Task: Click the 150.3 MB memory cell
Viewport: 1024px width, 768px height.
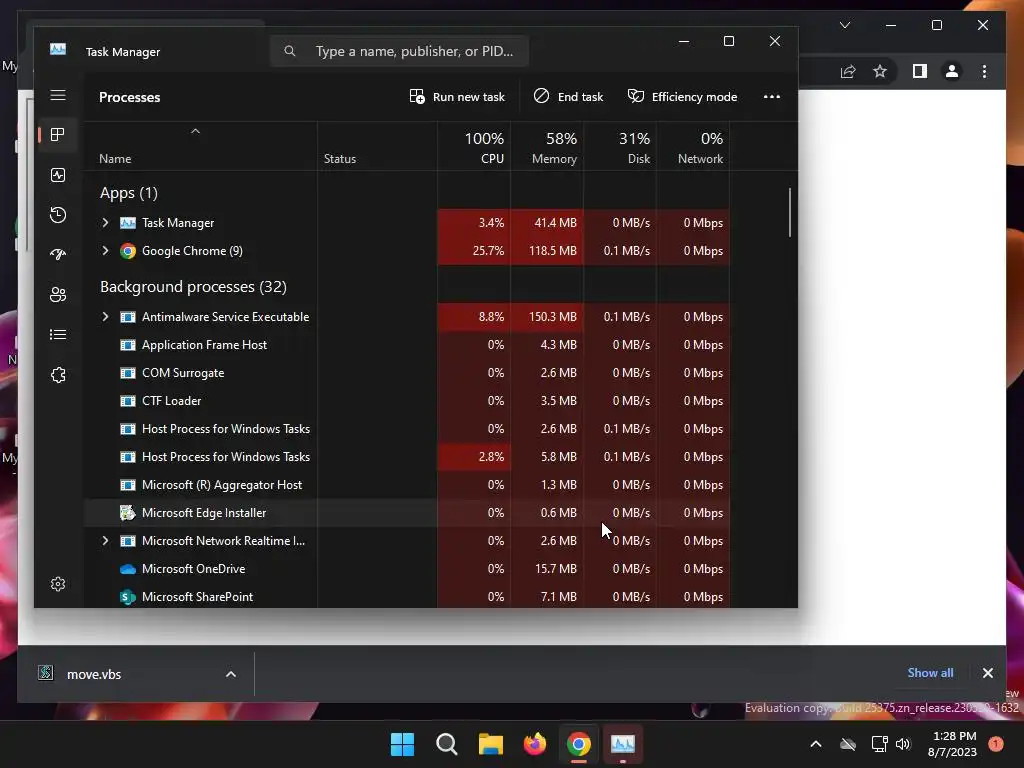Action: (547, 317)
